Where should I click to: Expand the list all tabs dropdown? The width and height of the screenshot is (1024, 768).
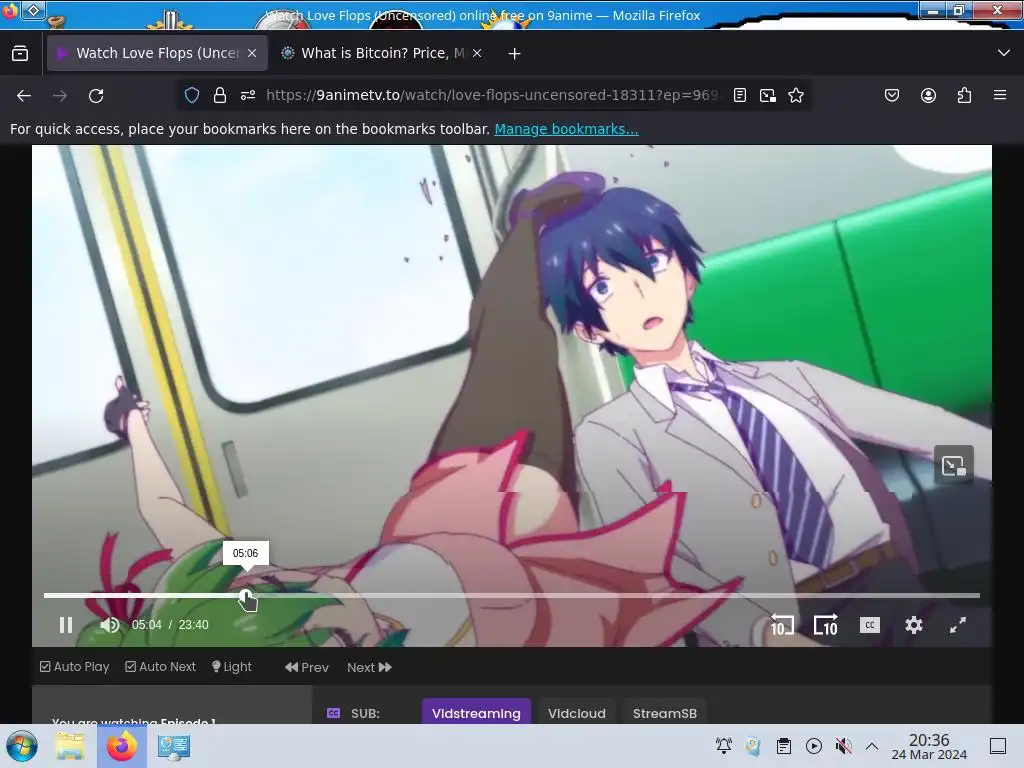(x=1004, y=53)
